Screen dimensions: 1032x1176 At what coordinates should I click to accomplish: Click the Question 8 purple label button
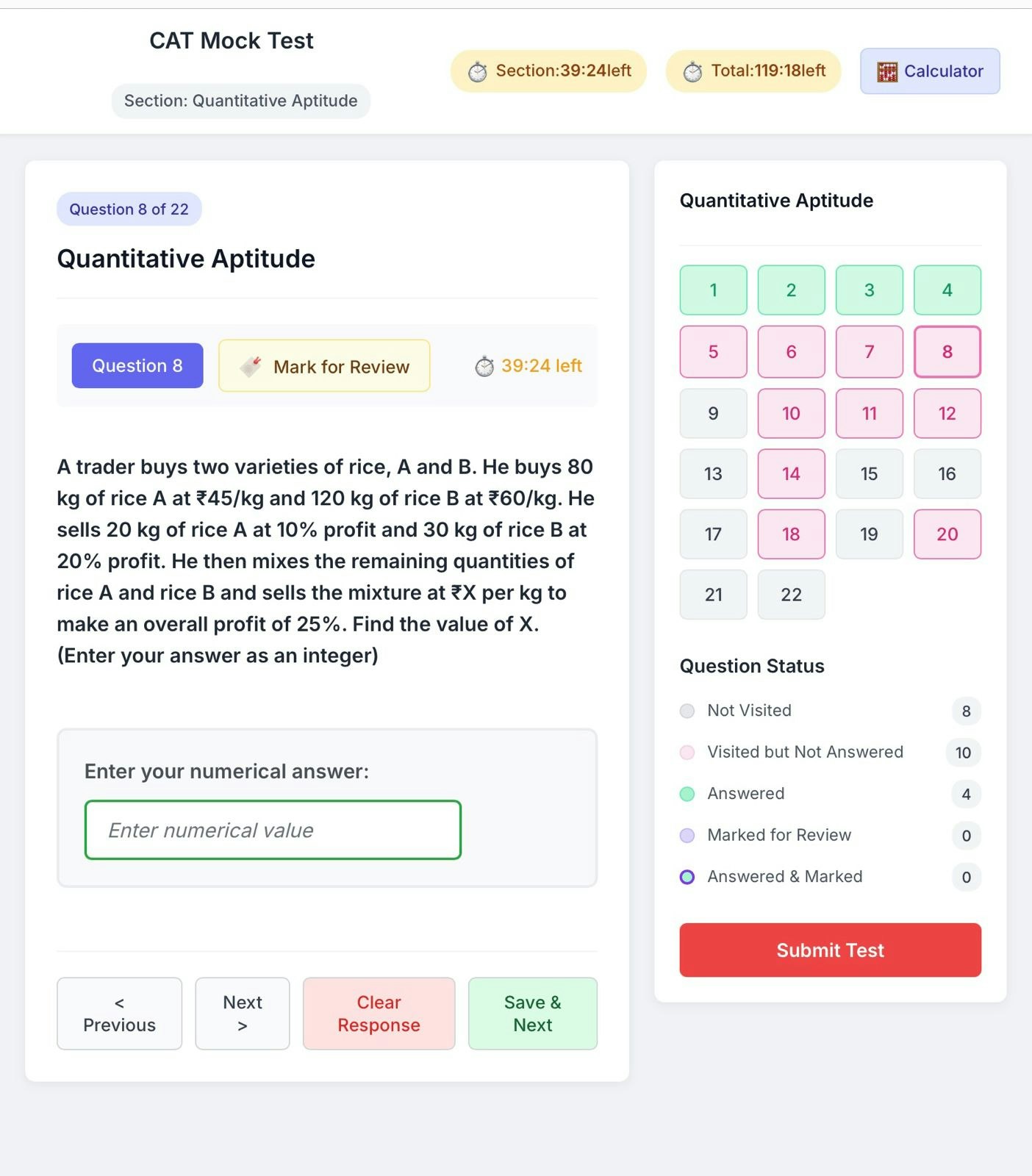[x=137, y=365]
